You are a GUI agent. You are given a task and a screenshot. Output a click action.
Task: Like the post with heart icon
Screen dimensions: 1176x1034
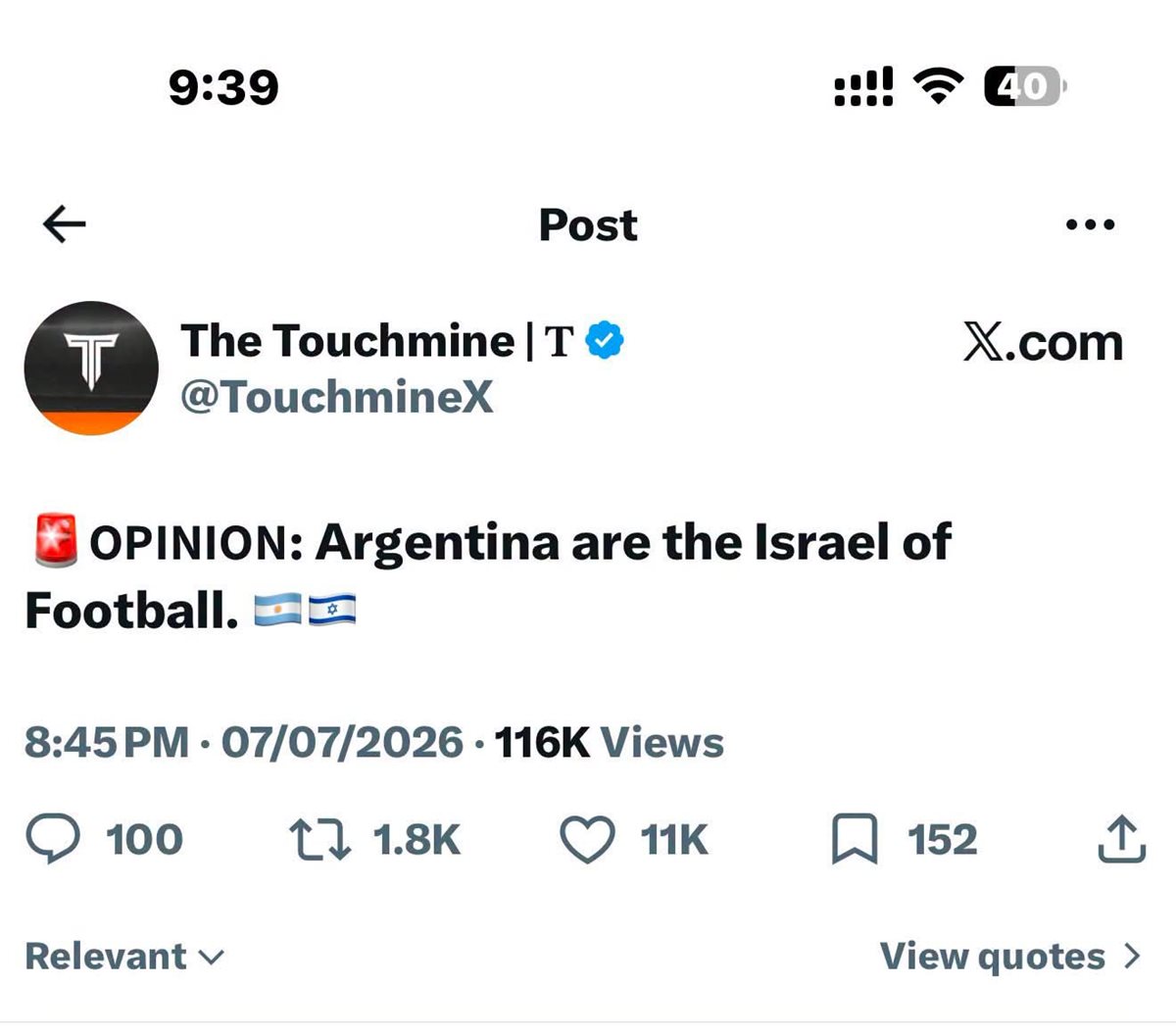(x=587, y=840)
